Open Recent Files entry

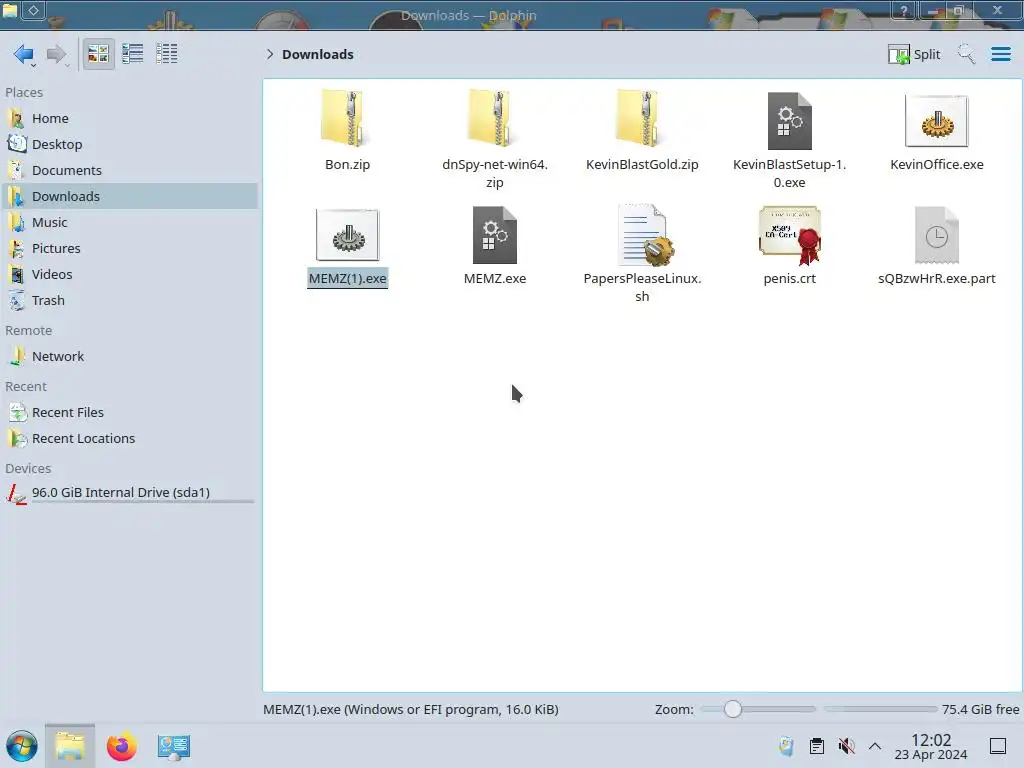pyautogui.click(x=129, y=413)
